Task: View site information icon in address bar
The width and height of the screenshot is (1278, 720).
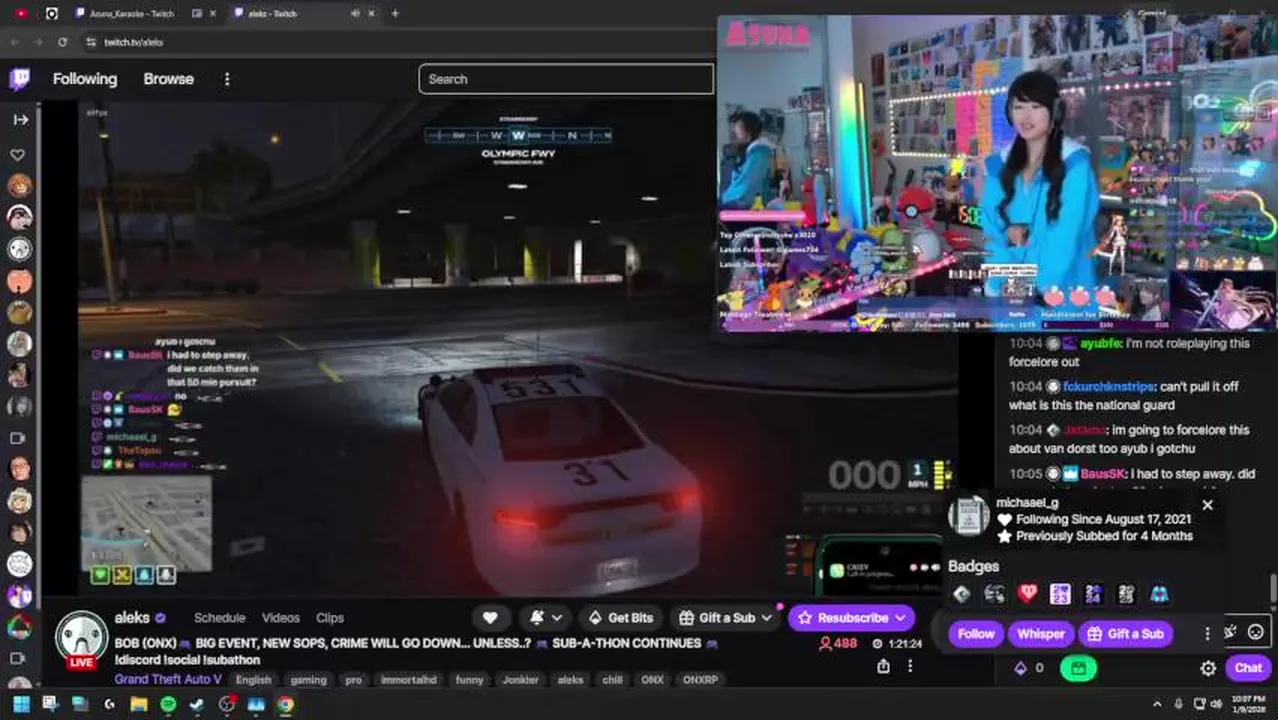Action: (x=91, y=42)
